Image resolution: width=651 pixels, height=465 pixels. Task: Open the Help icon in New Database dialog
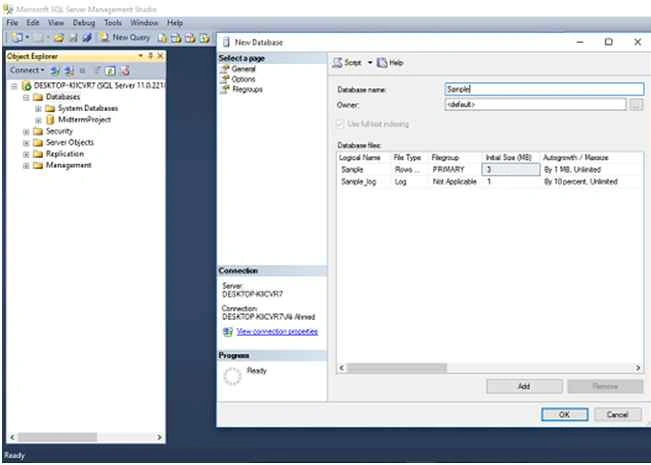pos(382,63)
